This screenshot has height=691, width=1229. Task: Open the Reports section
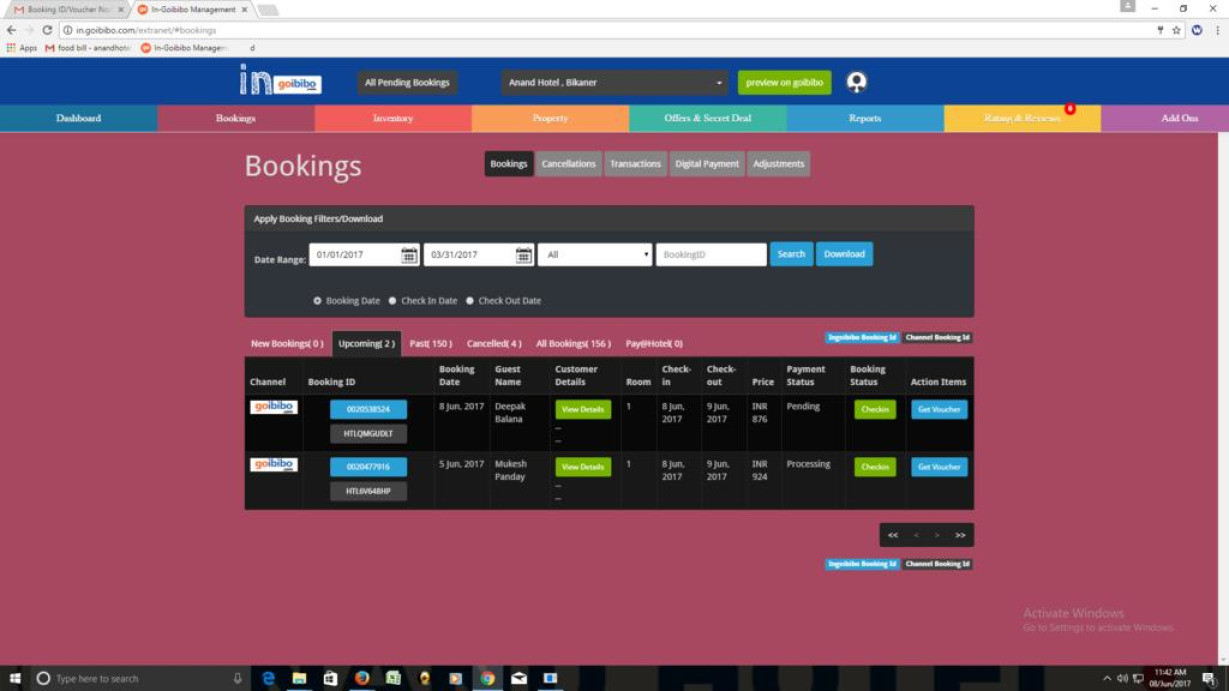[865, 118]
